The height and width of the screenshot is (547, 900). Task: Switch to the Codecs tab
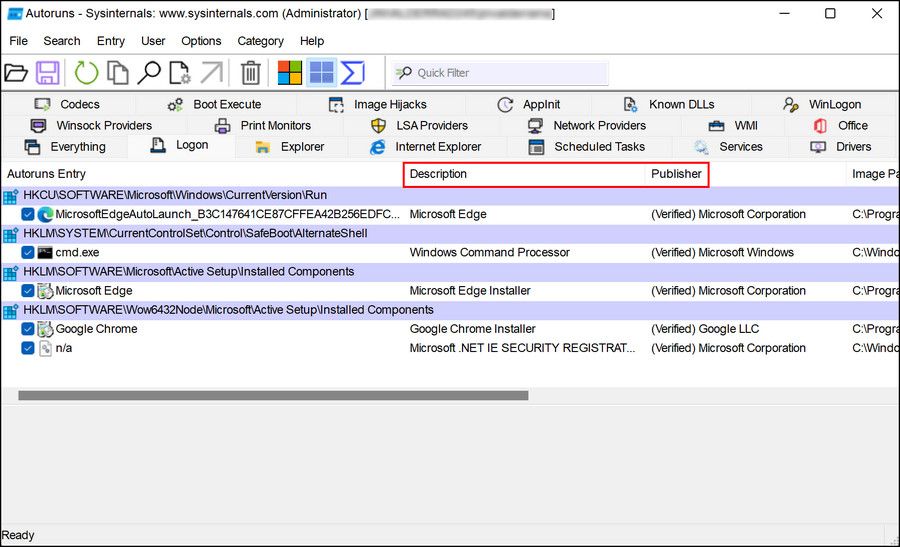pyautogui.click(x=67, y=104)
